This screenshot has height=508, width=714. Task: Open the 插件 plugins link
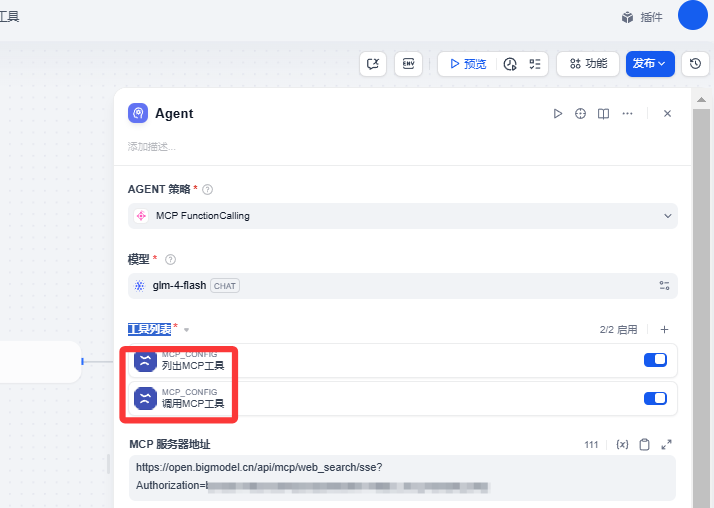(642, 17)
